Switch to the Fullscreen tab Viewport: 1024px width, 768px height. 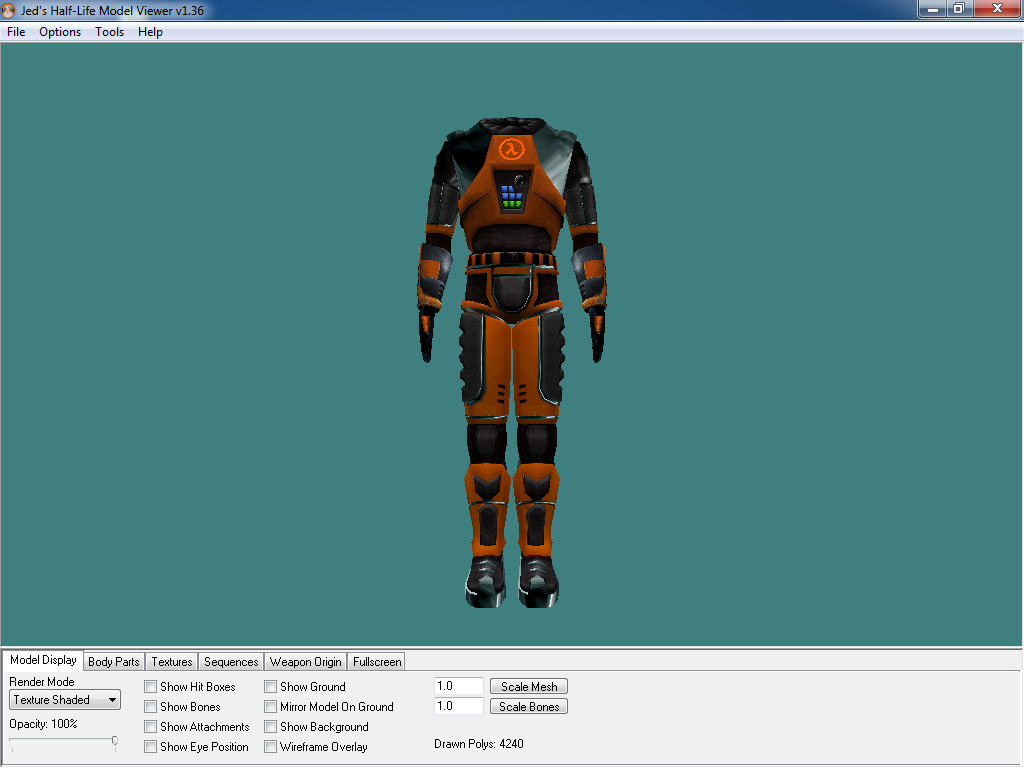pos(377,662)
